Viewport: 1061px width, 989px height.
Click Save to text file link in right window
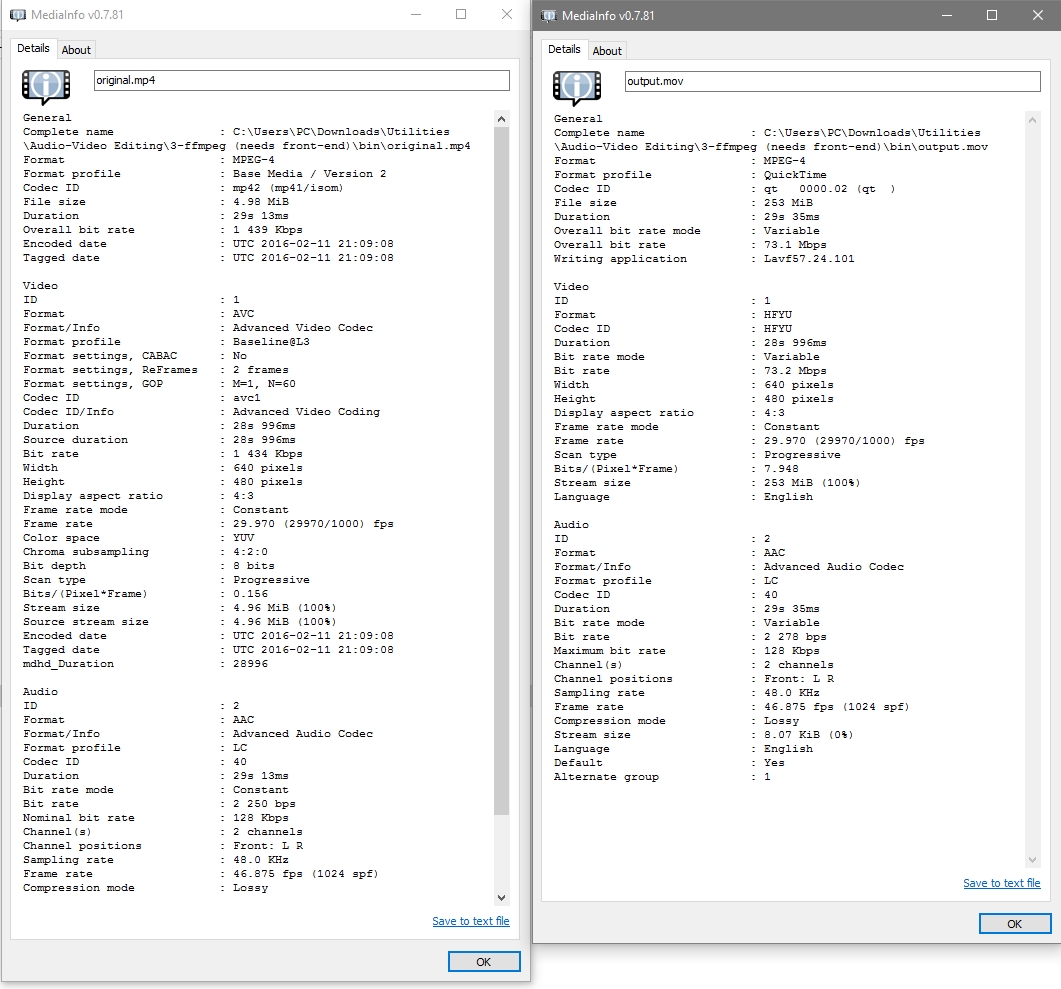tap(1001, 883)
